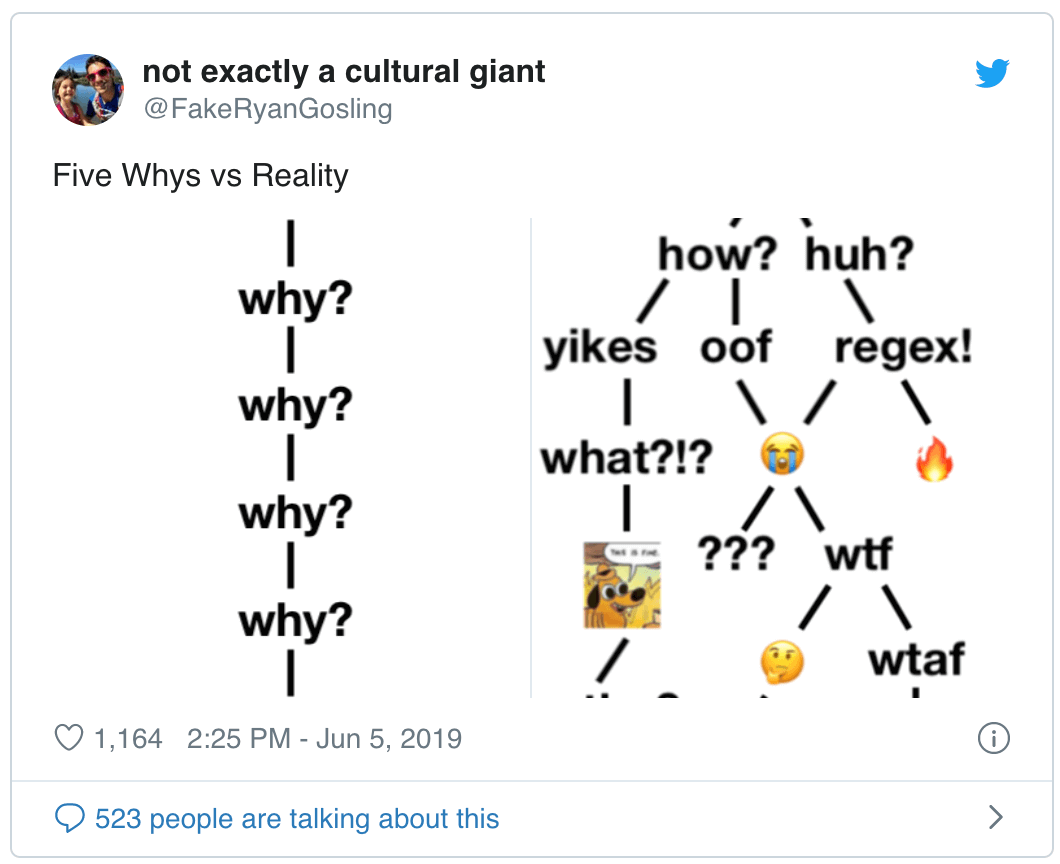Open '523 people are talking about this'
Screen dimensions: 1060x864
(x=297, y=818)
